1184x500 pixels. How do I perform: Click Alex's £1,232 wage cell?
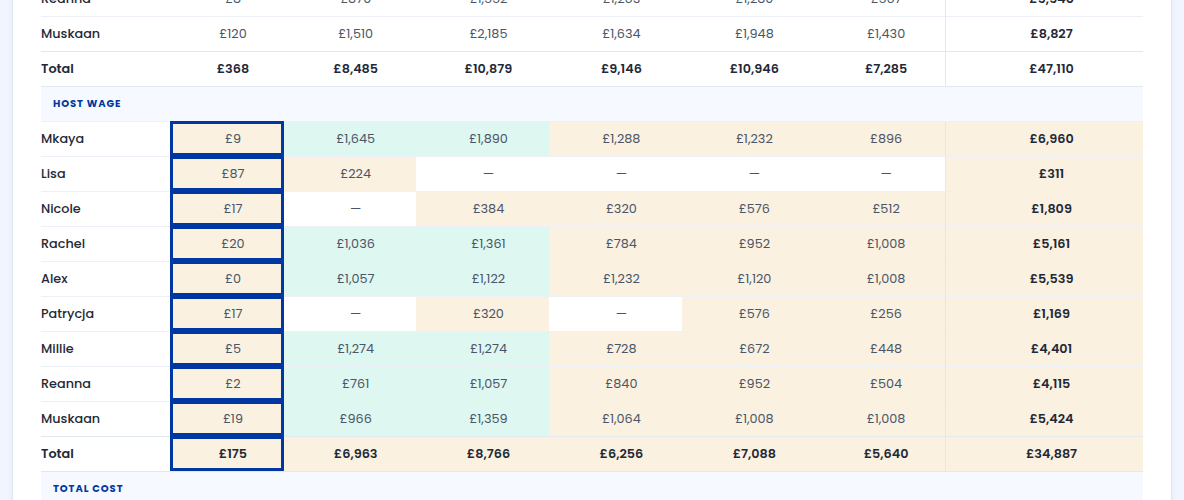(x=621, y=279)
